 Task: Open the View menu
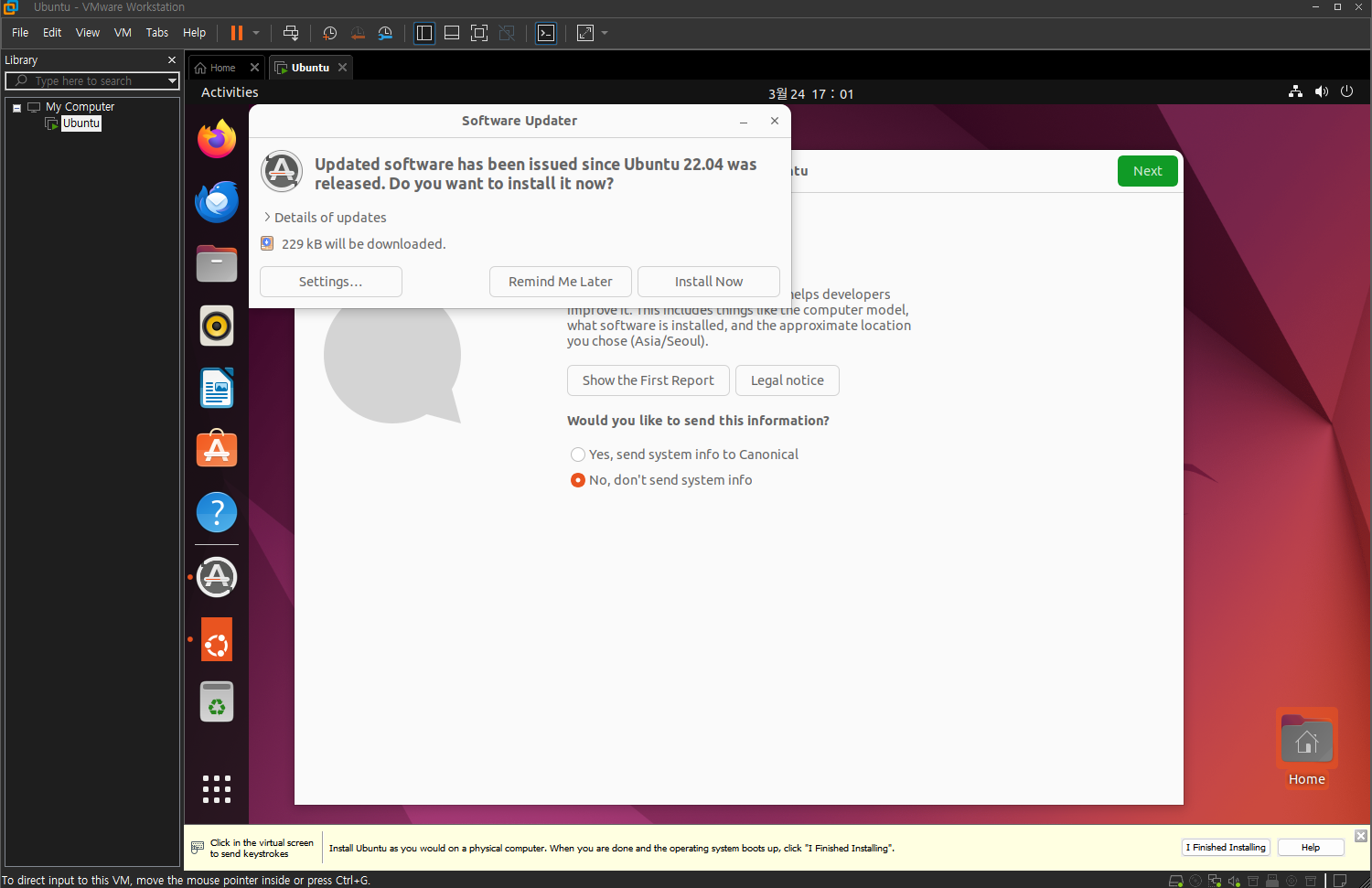88,33
